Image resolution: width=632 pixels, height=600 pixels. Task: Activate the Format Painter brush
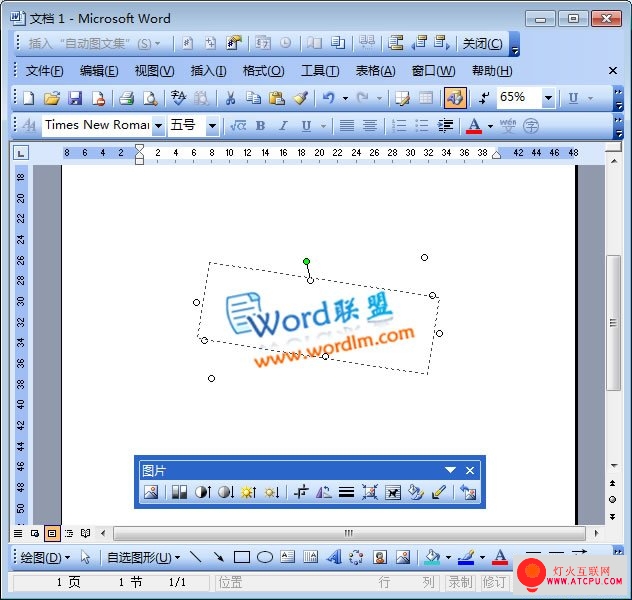pos(301,98)
